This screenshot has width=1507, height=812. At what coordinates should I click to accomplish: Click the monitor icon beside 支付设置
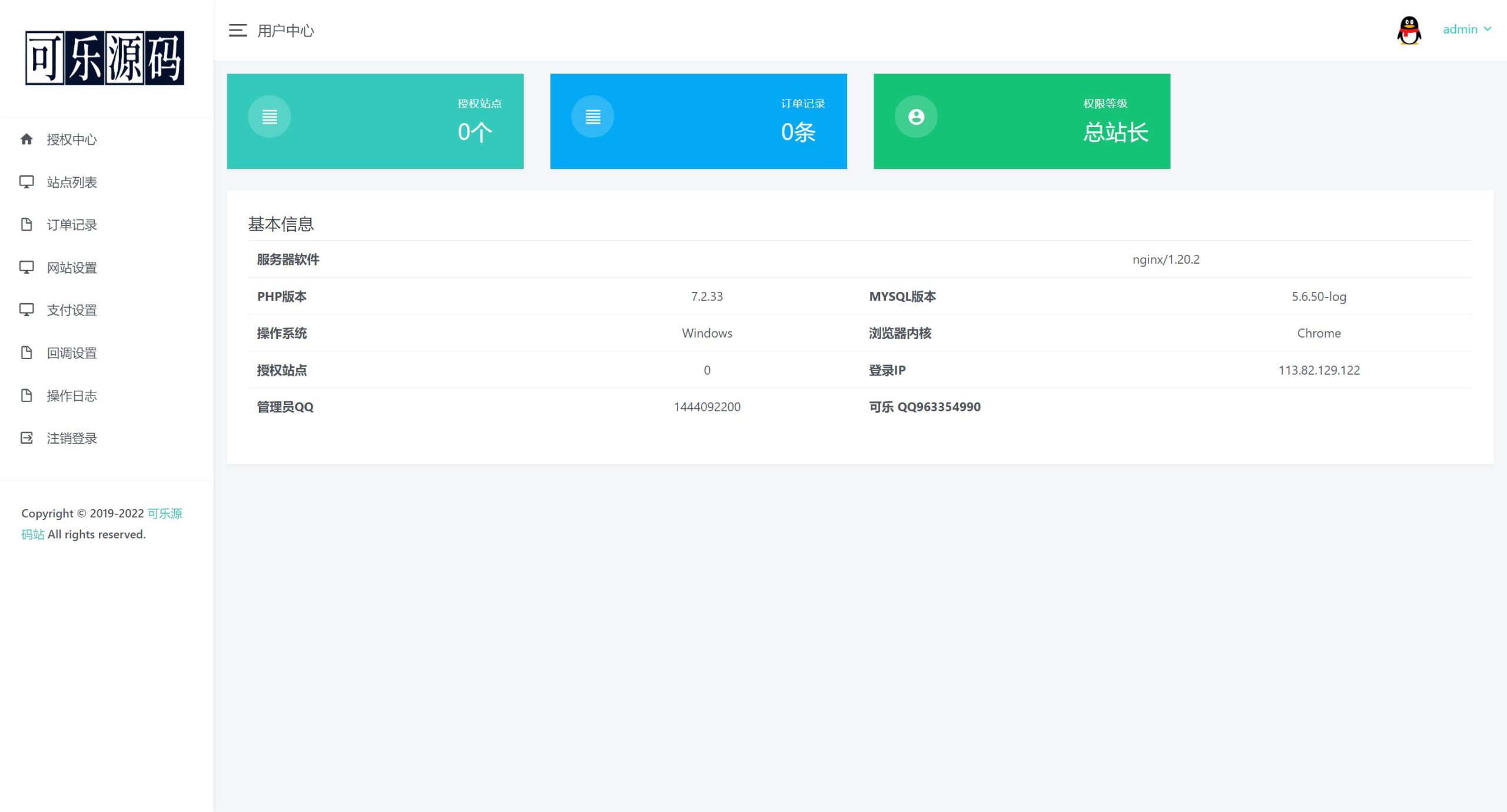click(26, 310)
